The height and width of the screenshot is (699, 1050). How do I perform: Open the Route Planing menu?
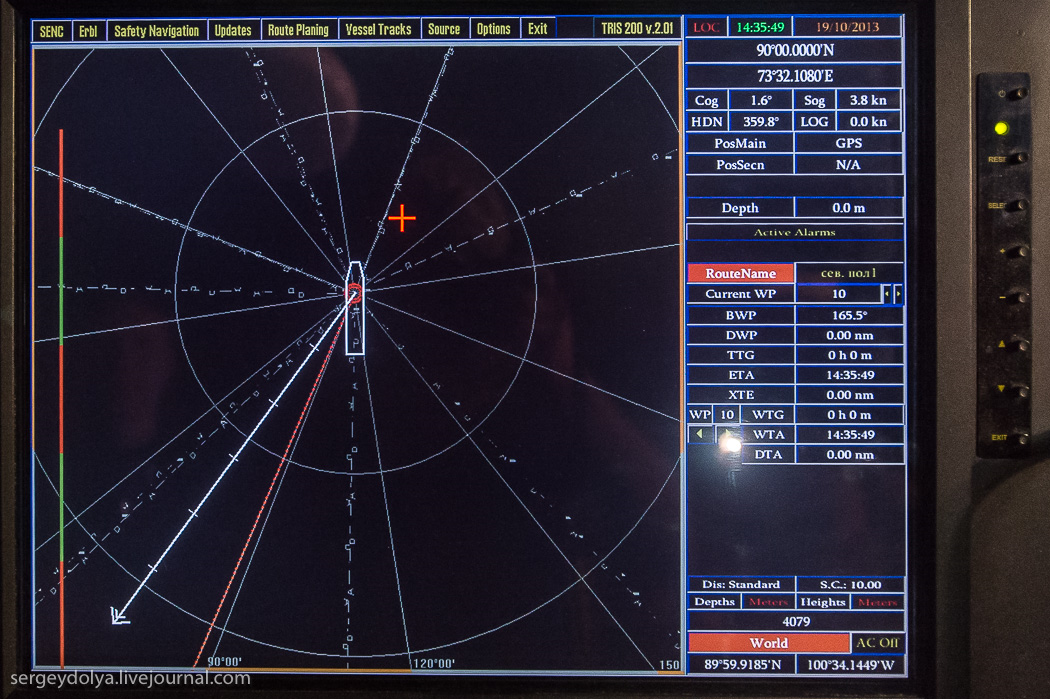298,30
